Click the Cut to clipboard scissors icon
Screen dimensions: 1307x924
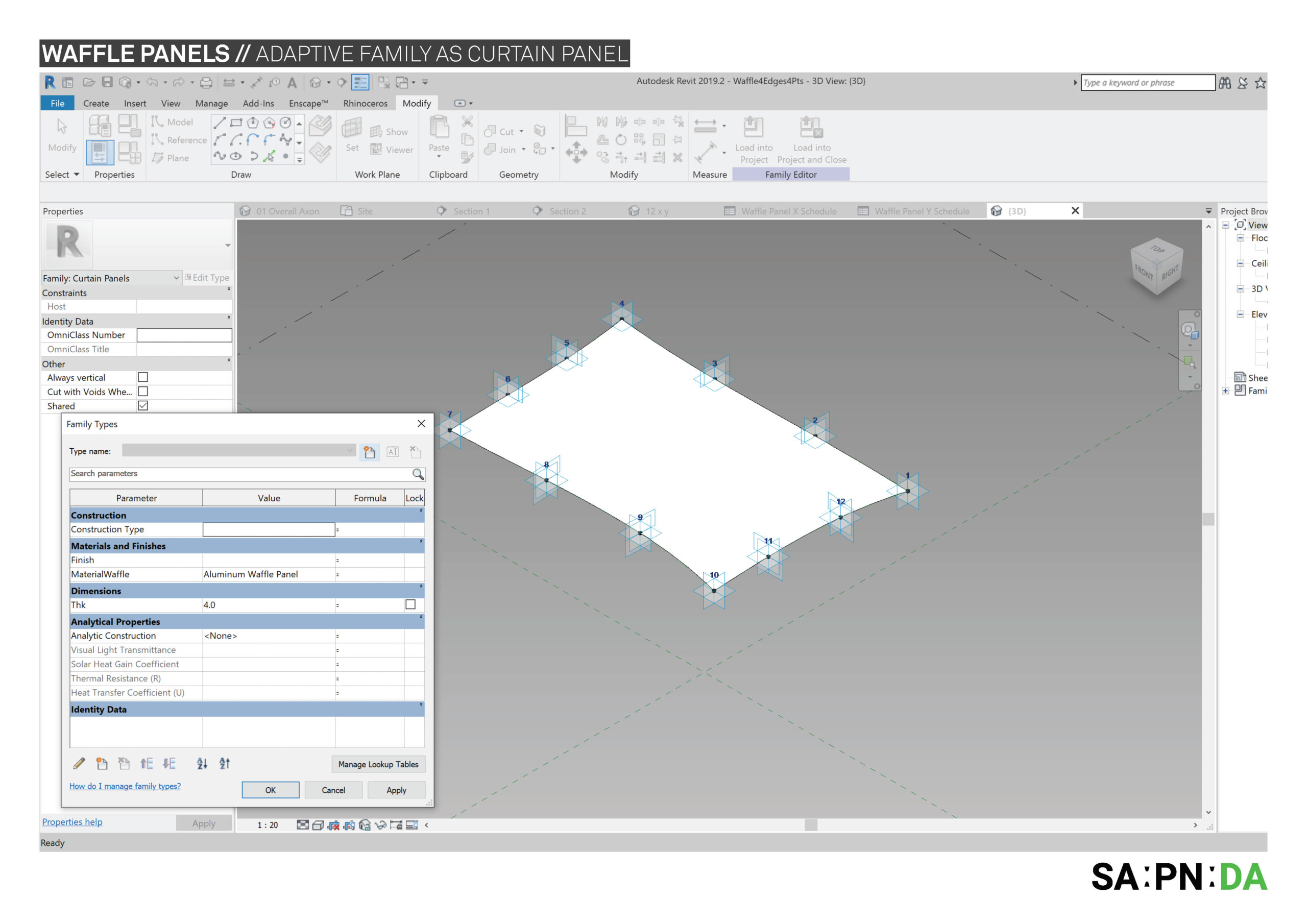(x=467, y=121)
